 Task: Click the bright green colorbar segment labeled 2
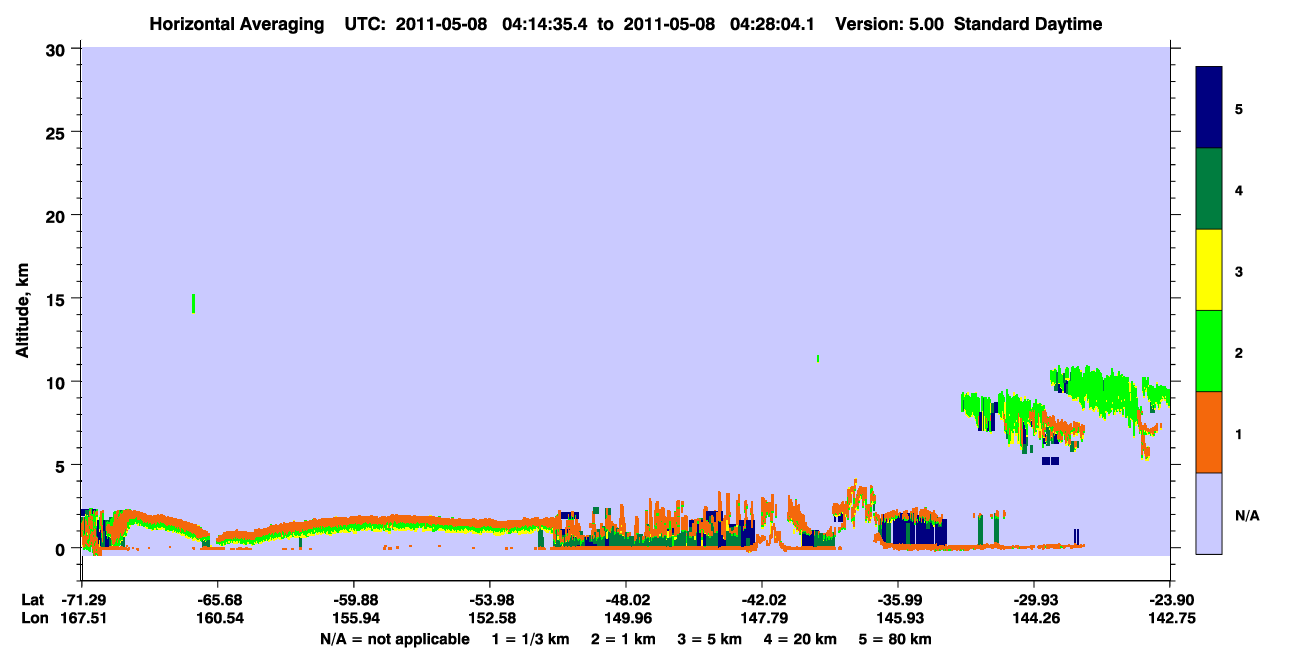coord(1209,351)
